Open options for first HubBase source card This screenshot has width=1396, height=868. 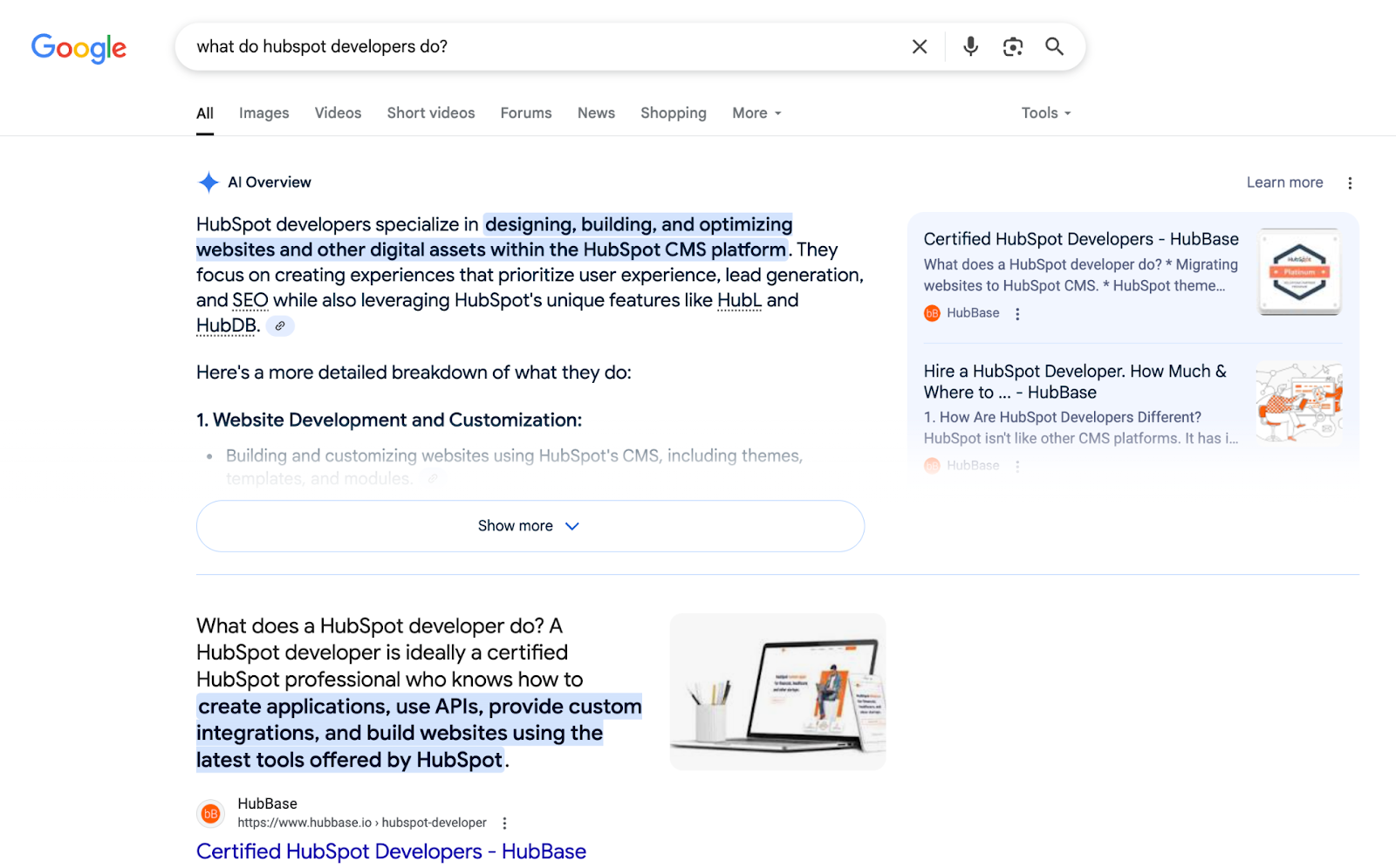(1017, 314)
